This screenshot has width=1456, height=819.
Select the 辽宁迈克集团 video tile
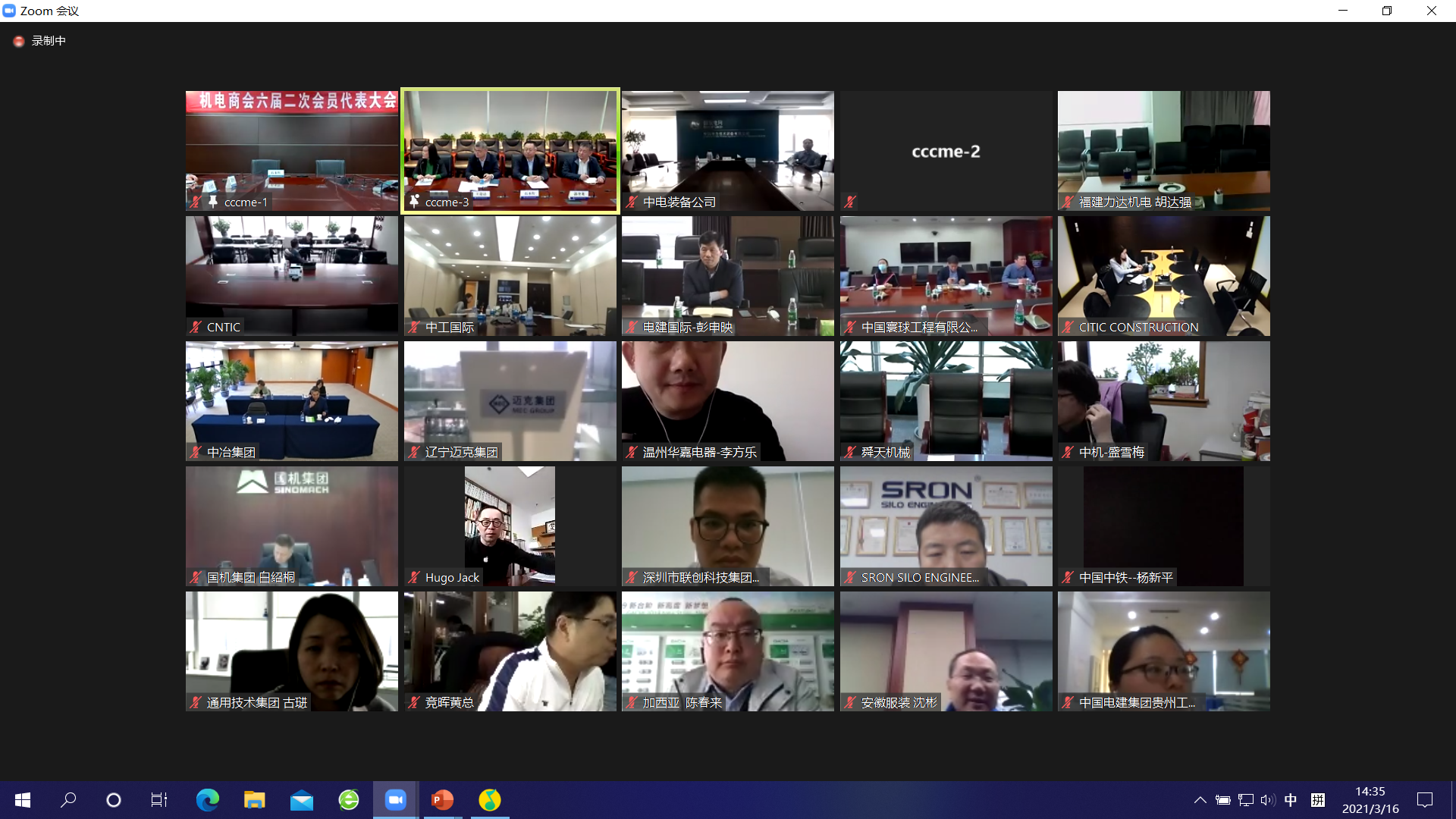click(x=510, y=401)
